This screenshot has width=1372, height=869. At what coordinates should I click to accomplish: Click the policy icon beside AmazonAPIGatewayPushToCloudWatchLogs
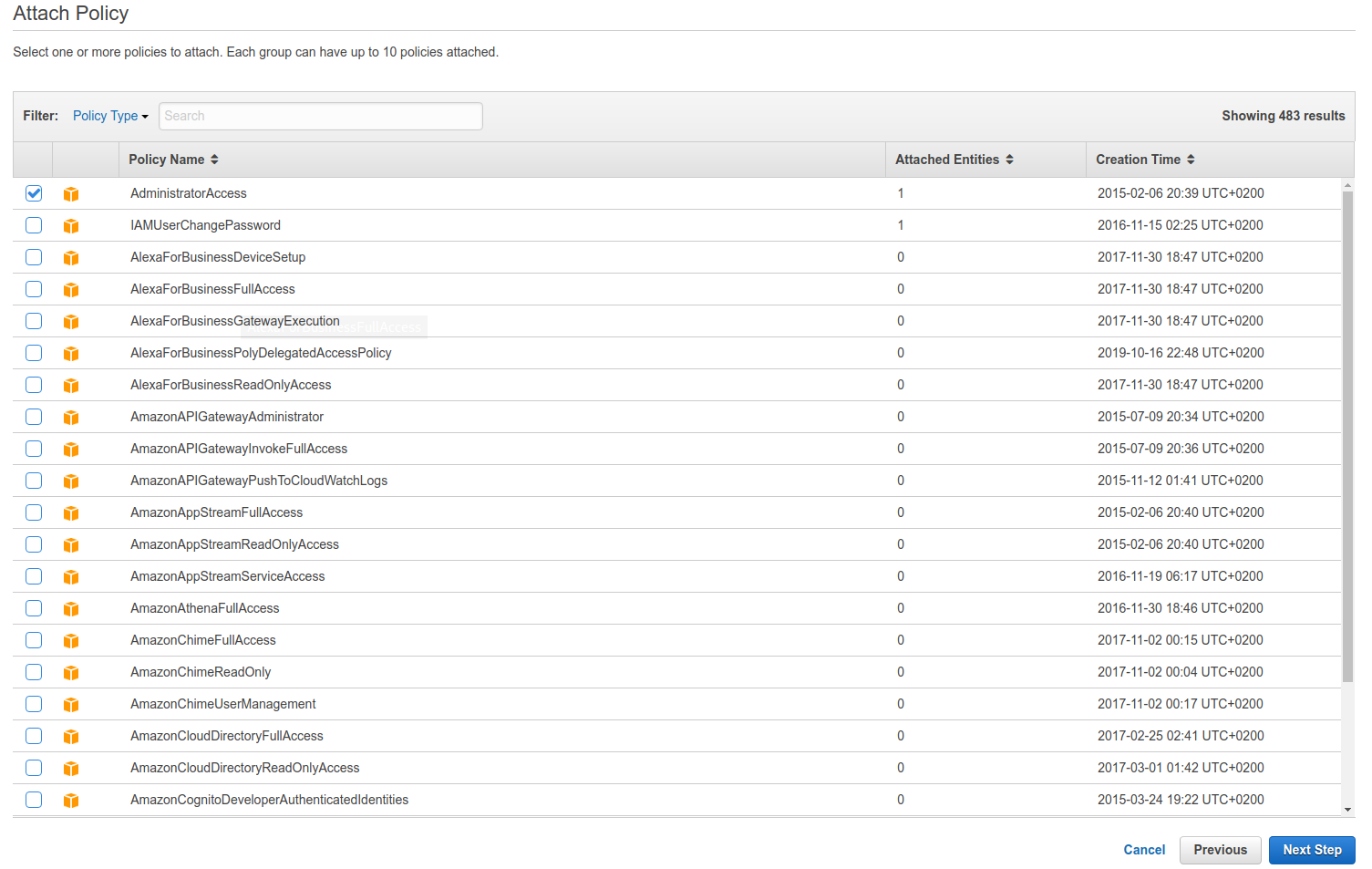(x=71, y=481)
